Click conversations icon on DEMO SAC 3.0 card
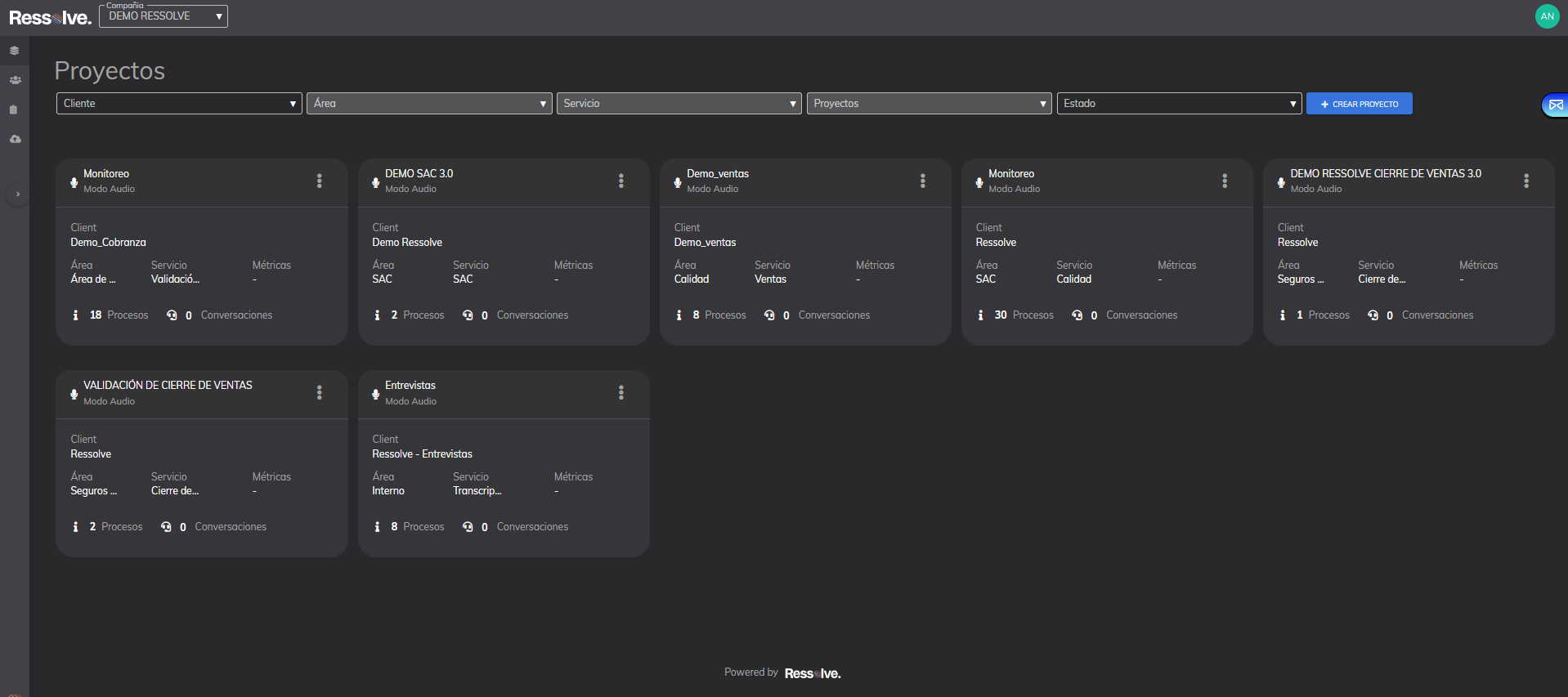Image resolution: width=1568 pixels, height=697 pixels. point(468,315)
